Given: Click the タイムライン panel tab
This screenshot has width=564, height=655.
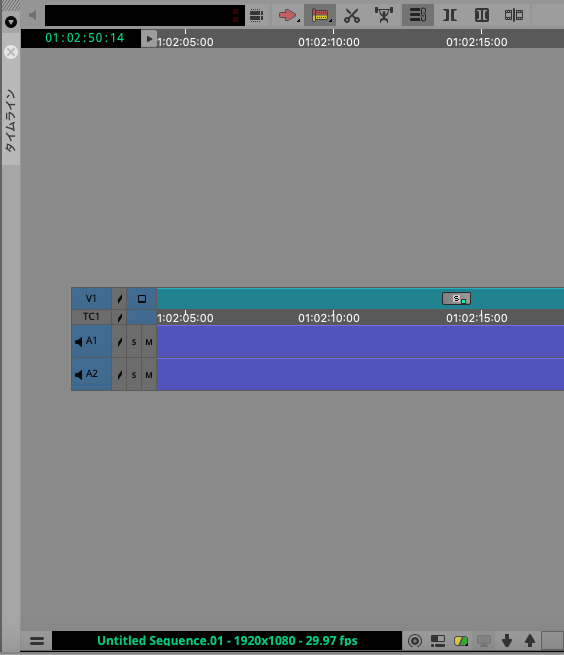Looking at the screenshot, I should coord(11,121).
